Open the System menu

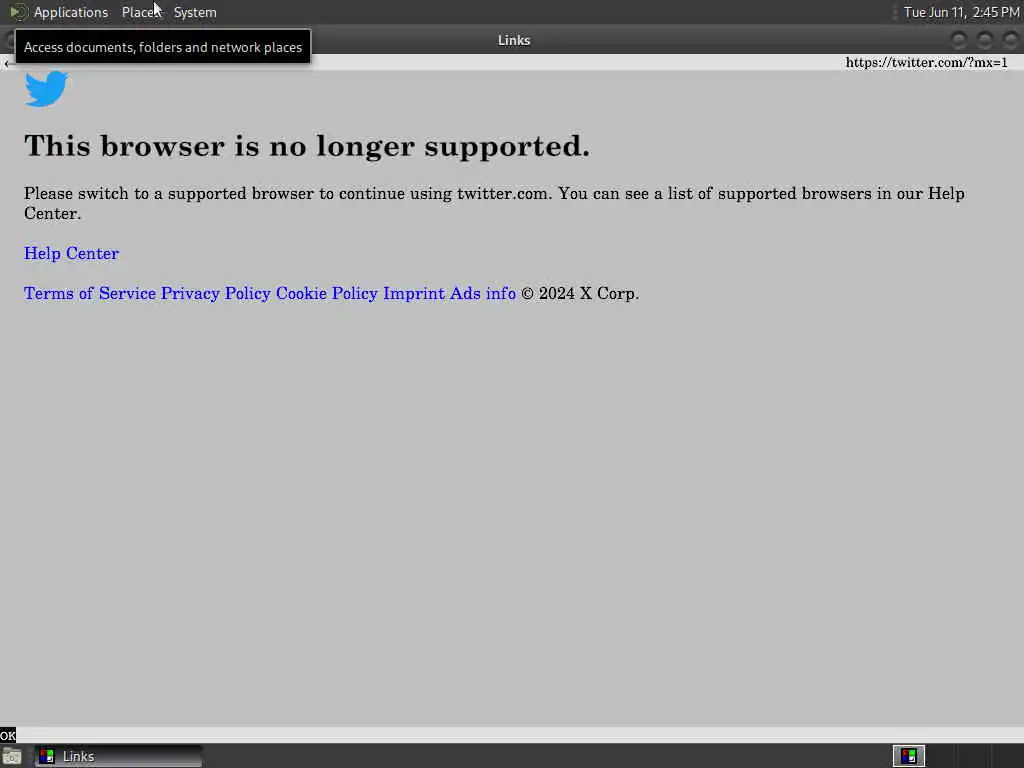(x=195, y=12)
